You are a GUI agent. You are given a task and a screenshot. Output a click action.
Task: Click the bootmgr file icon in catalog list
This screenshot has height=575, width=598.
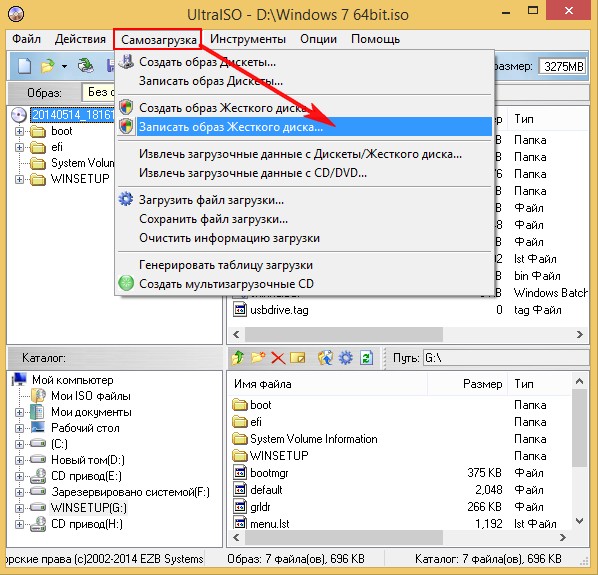pos(240,473)
